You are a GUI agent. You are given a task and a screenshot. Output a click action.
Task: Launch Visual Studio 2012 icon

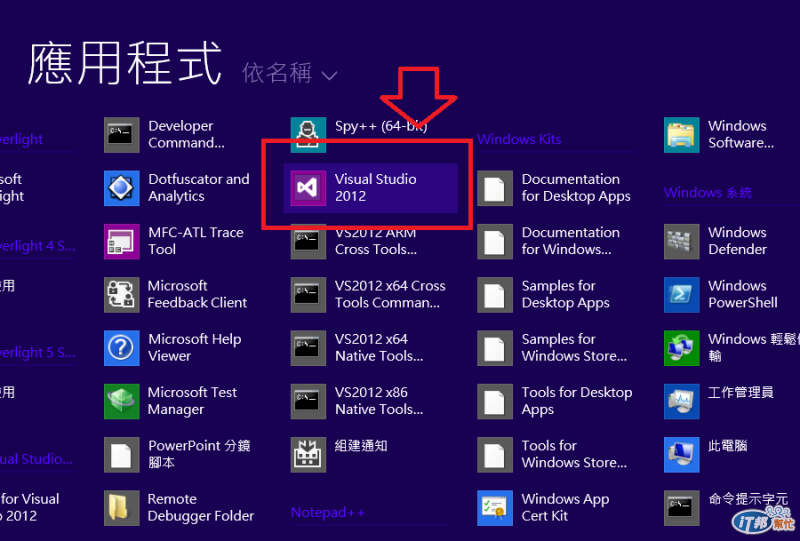308,188
